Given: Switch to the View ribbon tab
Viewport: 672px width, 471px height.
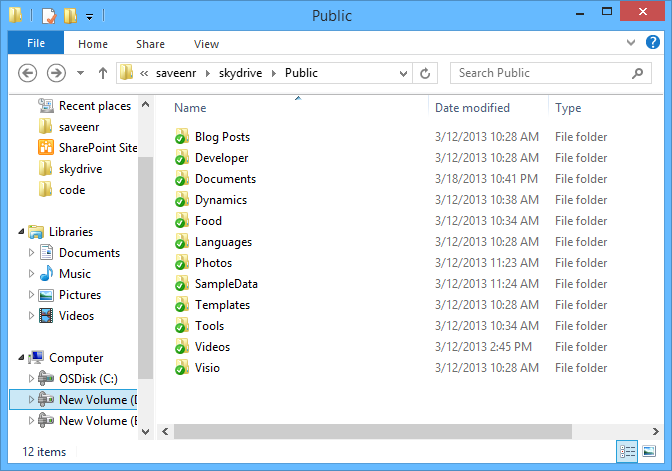Looking at the screenshot, I should click(206, 44).
